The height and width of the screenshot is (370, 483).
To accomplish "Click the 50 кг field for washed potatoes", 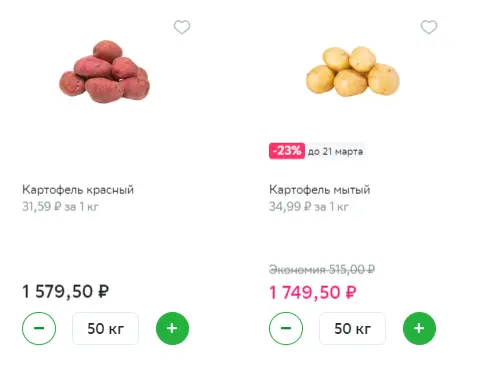I will click(x=352, y=329).
